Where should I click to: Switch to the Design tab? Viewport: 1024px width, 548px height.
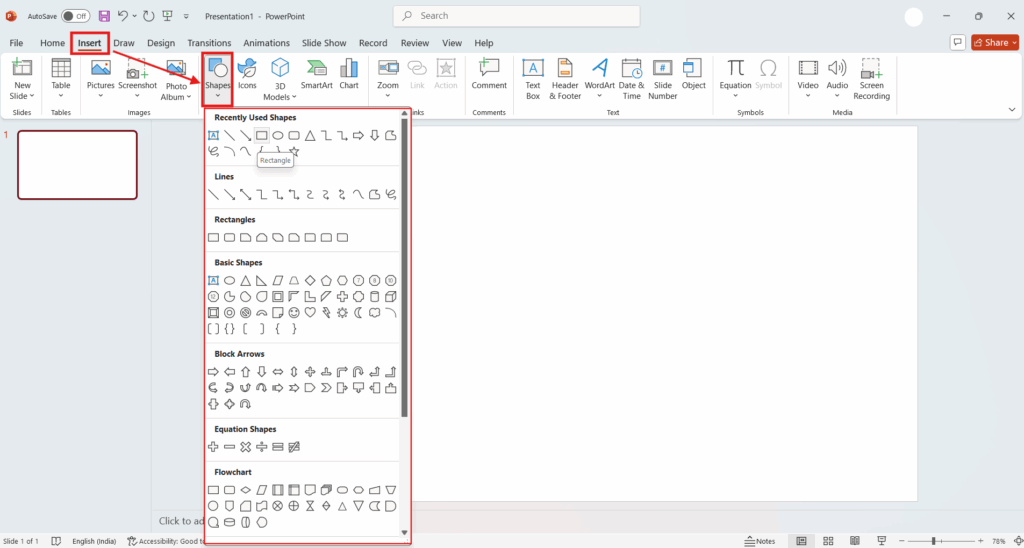[x=161, y=43]
